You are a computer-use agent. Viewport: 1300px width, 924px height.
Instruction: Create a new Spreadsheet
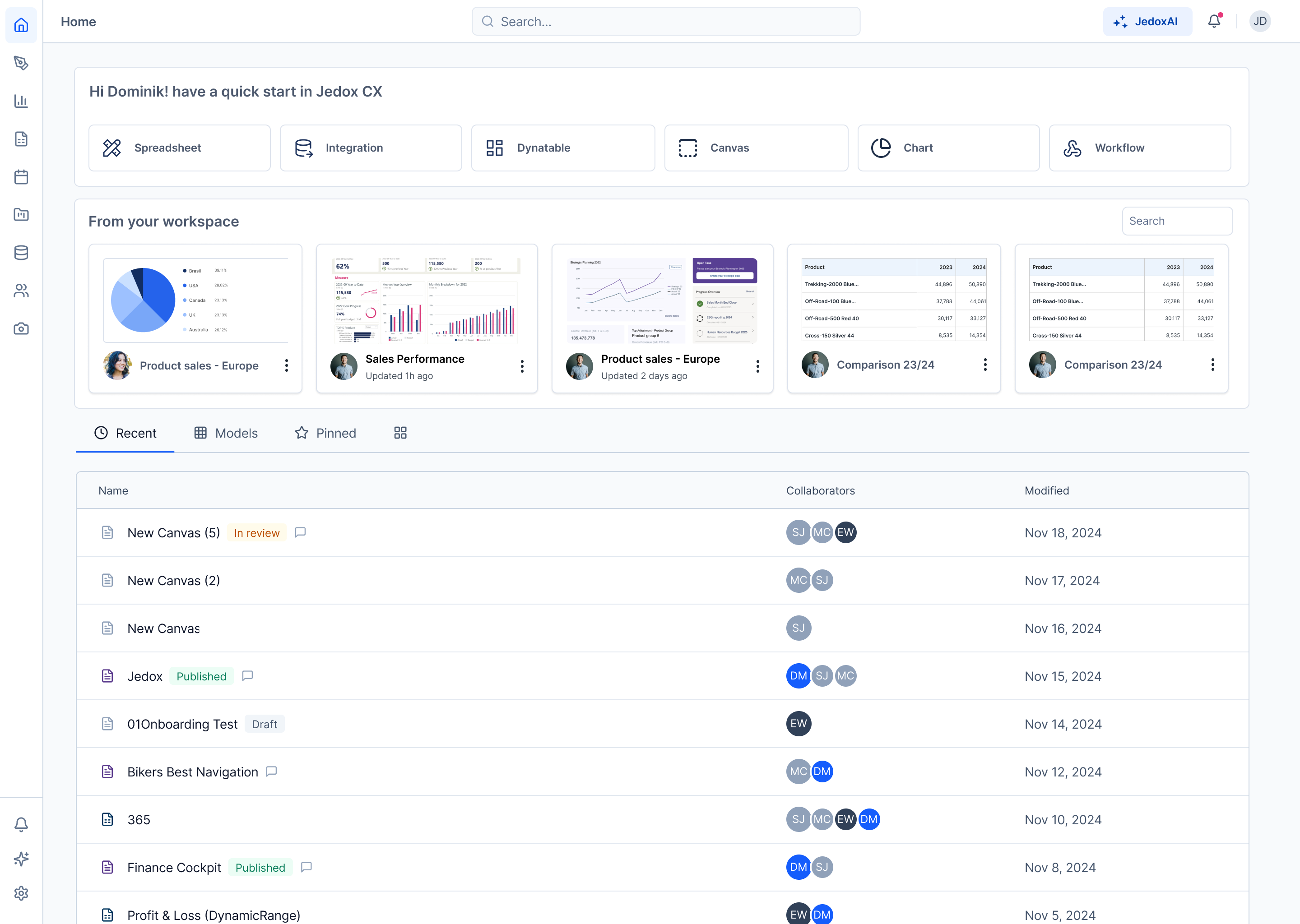tap(179, 148)
